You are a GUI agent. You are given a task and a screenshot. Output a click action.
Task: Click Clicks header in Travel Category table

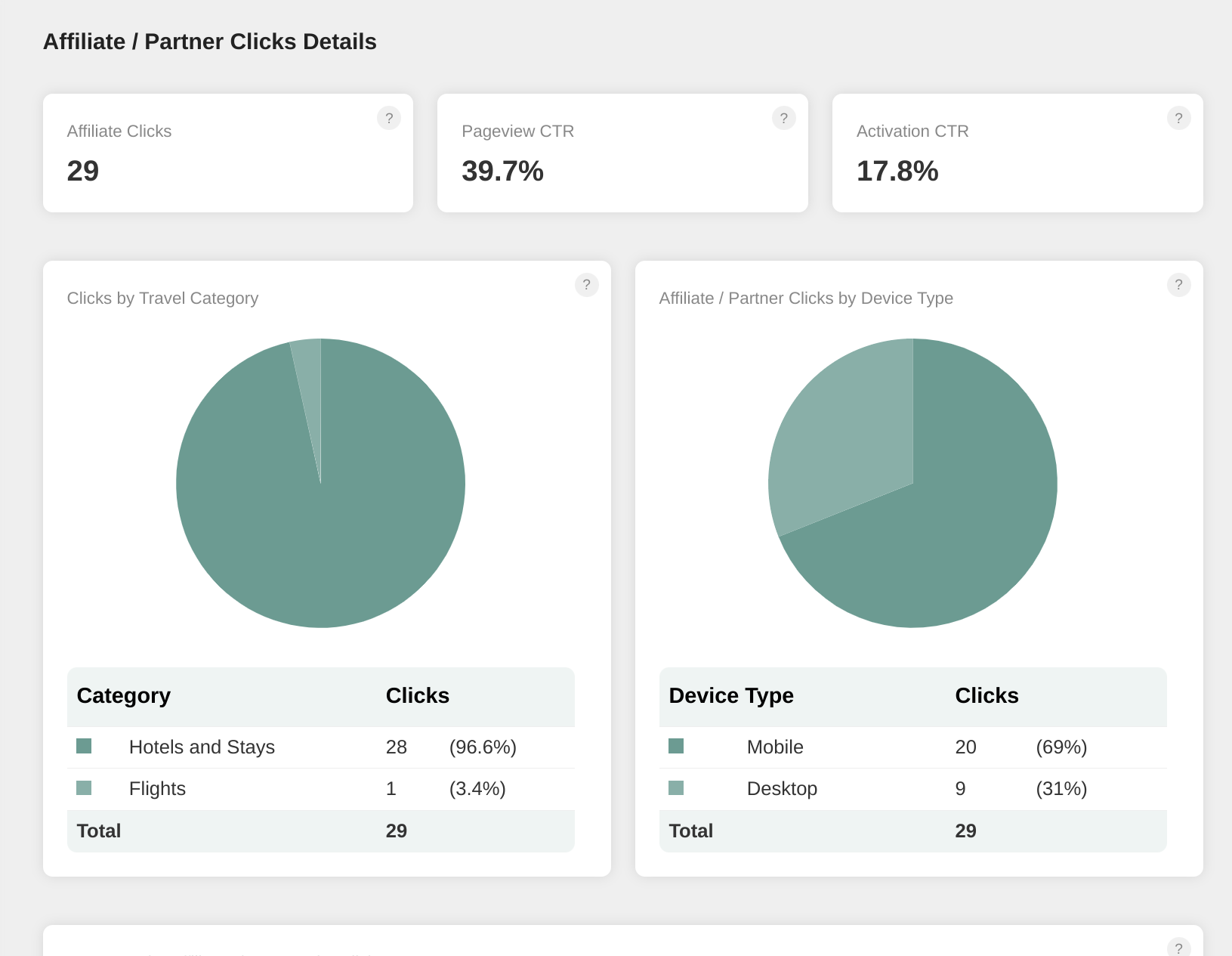(x=418, y=695)
